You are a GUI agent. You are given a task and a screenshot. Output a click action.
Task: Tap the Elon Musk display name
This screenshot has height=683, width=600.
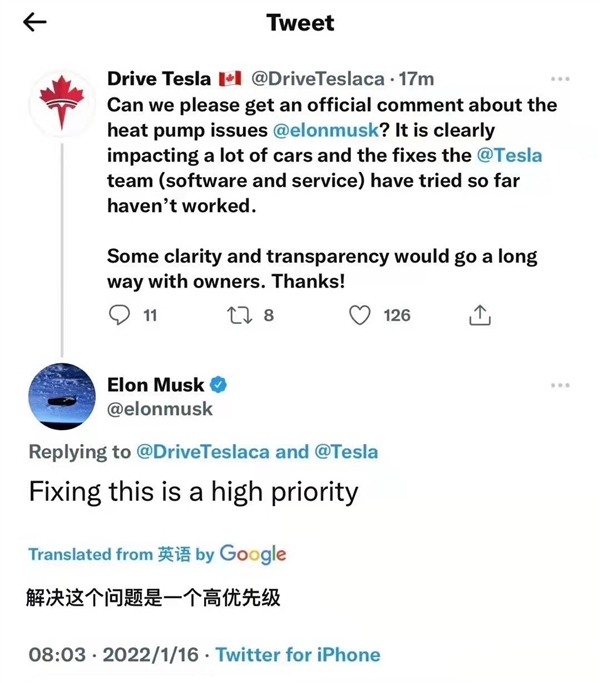point(155,385)
